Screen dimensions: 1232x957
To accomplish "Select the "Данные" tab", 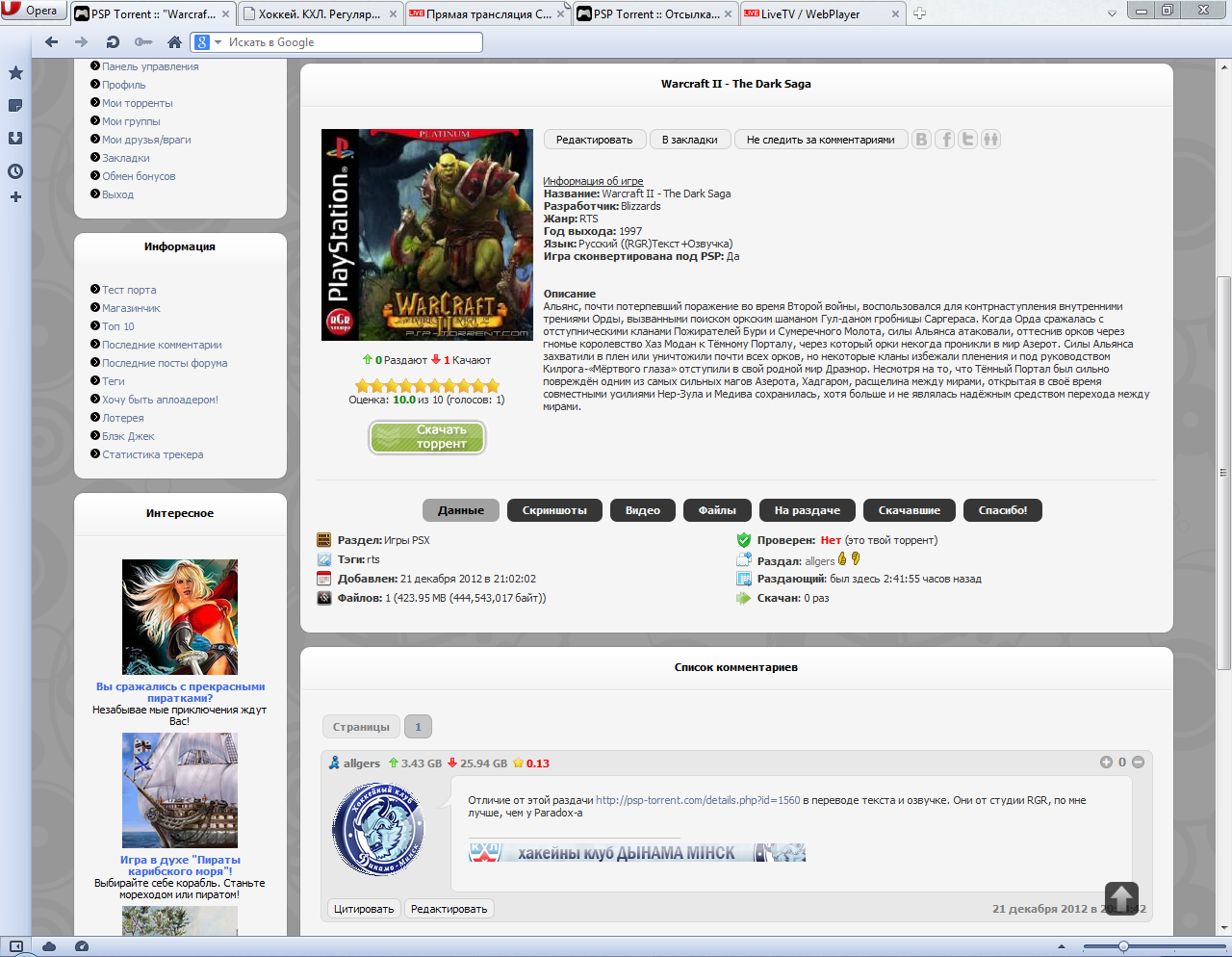I will tap(461, 510).
